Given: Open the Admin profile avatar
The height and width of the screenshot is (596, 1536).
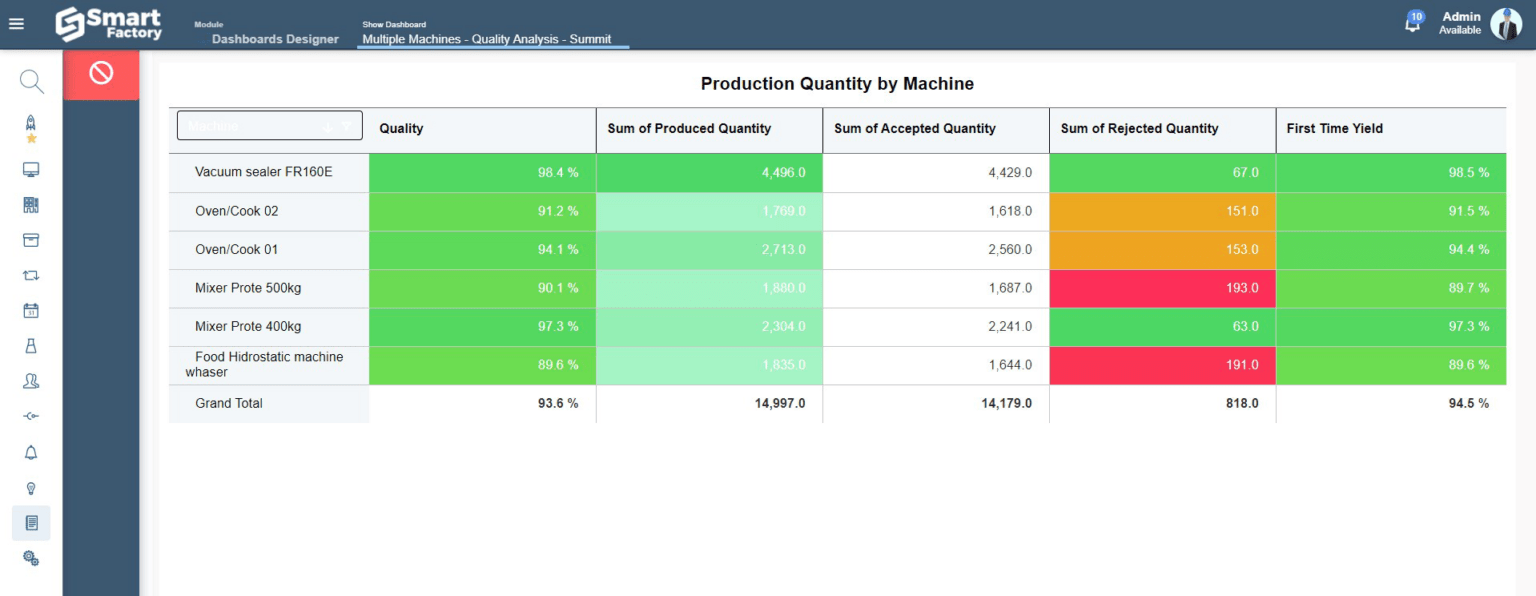Looking at the screenshot, I should click(x=1507, y=23).
